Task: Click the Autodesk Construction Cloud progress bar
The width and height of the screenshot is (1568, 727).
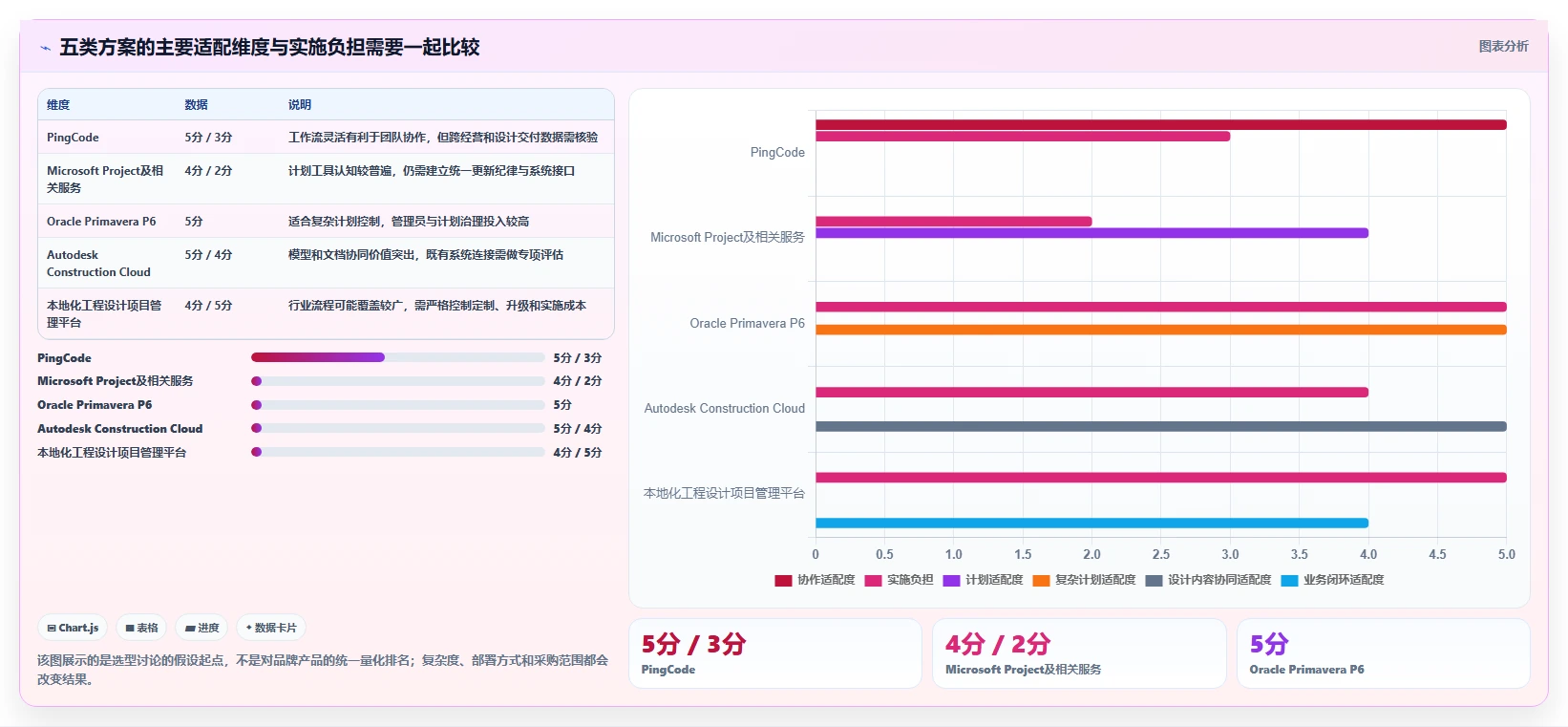Action: [397, 428]
